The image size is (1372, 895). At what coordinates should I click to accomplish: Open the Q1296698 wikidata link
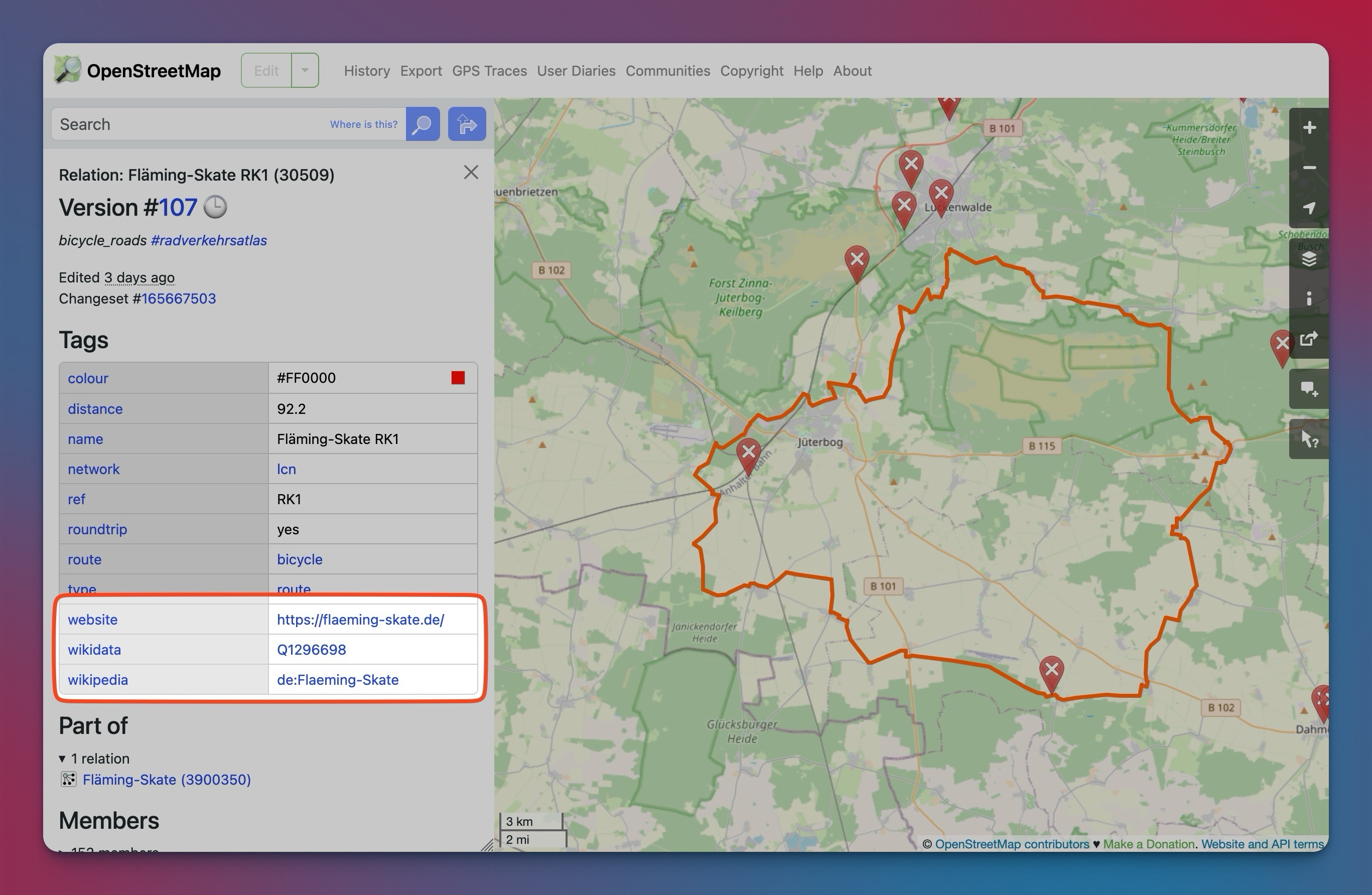pyautogui.click(x=311, y=650)
